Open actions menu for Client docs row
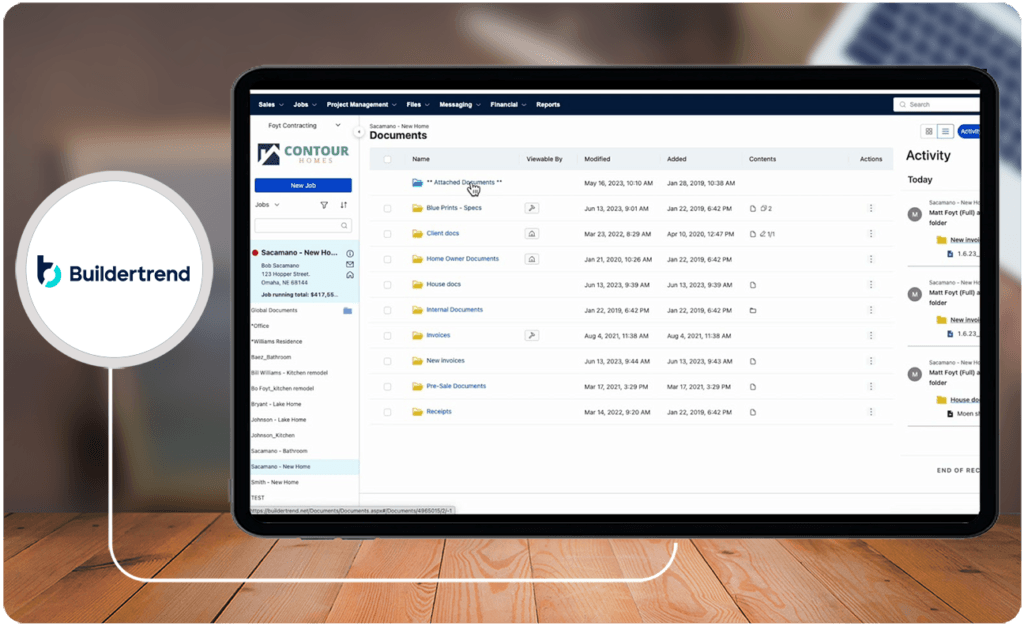This screenshot has height=626, width=1024. point(871,234)
